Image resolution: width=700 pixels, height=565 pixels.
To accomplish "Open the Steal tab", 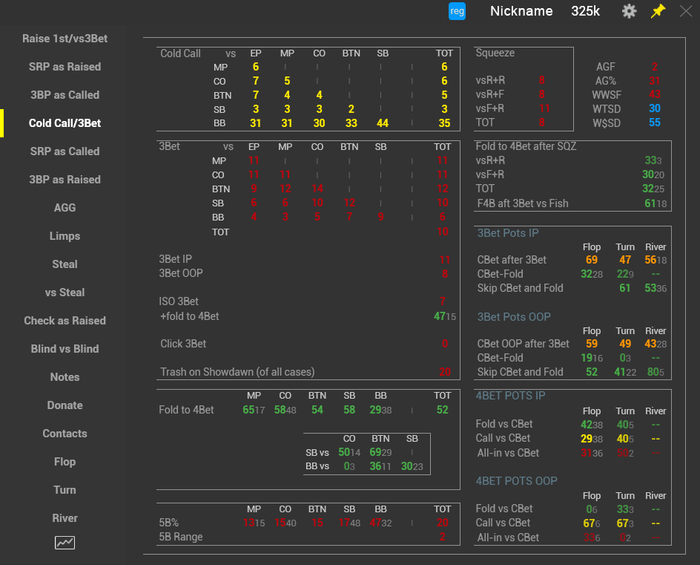I will (x=65, y=264).
